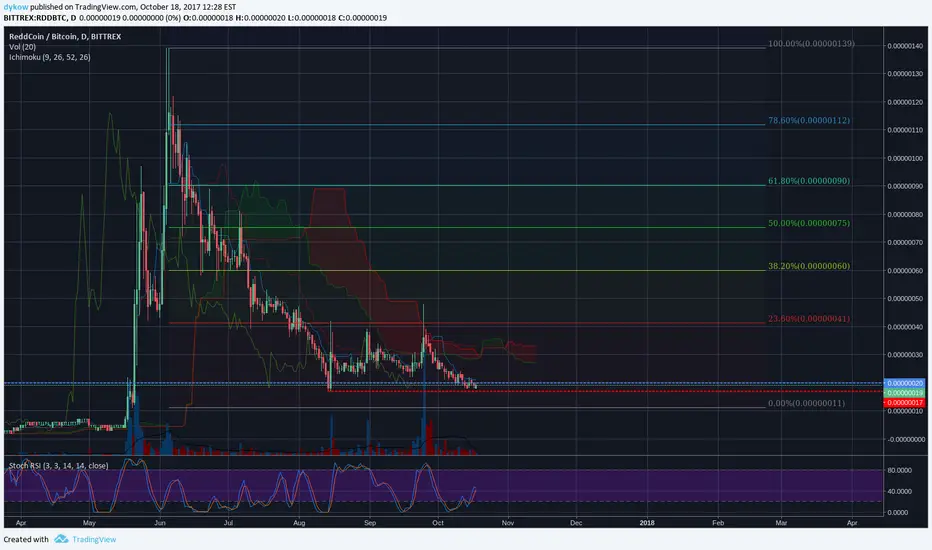Click the green 0.00000019 price tag
Image resolution: width=932 pixels, height=550 pixels.
pos(905,393)
